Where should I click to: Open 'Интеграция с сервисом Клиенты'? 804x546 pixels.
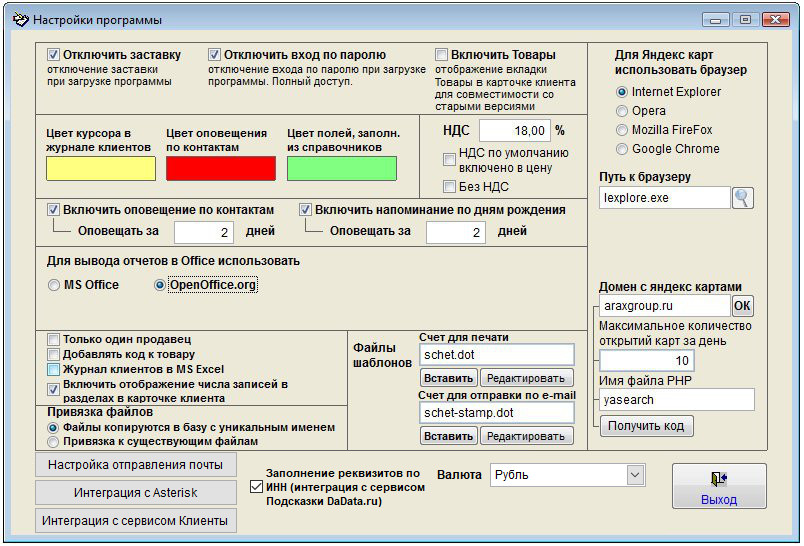coord(136,521)
